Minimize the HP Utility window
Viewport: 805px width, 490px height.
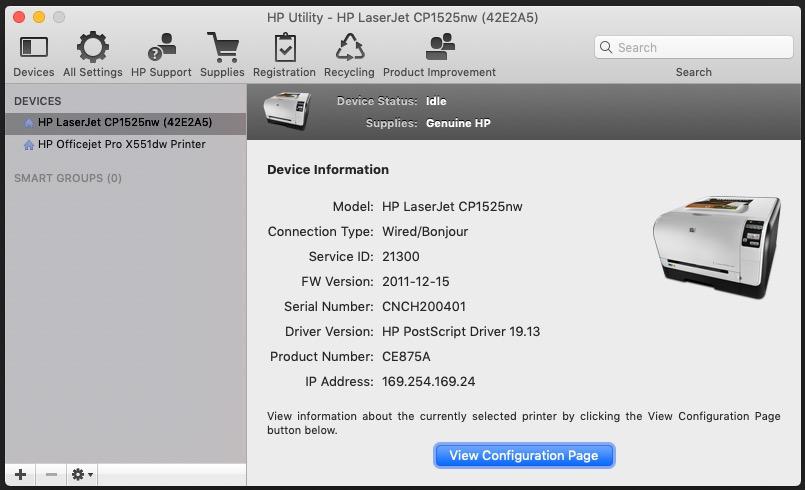(39, 17)
